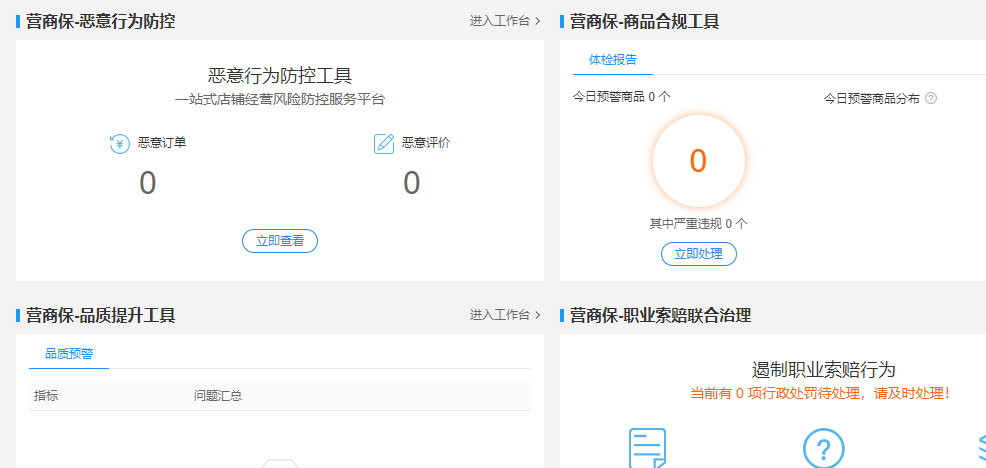
Task: Click the 营商保-品质提升工具 section title
Action: [100, 315]
